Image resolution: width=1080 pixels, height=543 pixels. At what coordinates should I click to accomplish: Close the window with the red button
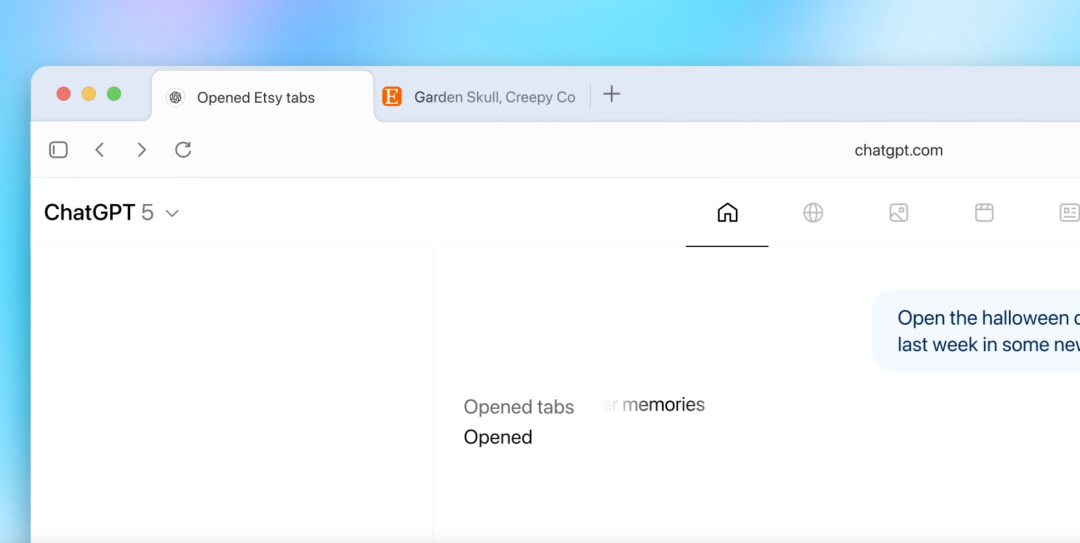pyautogui.click(x=63, y=94)
